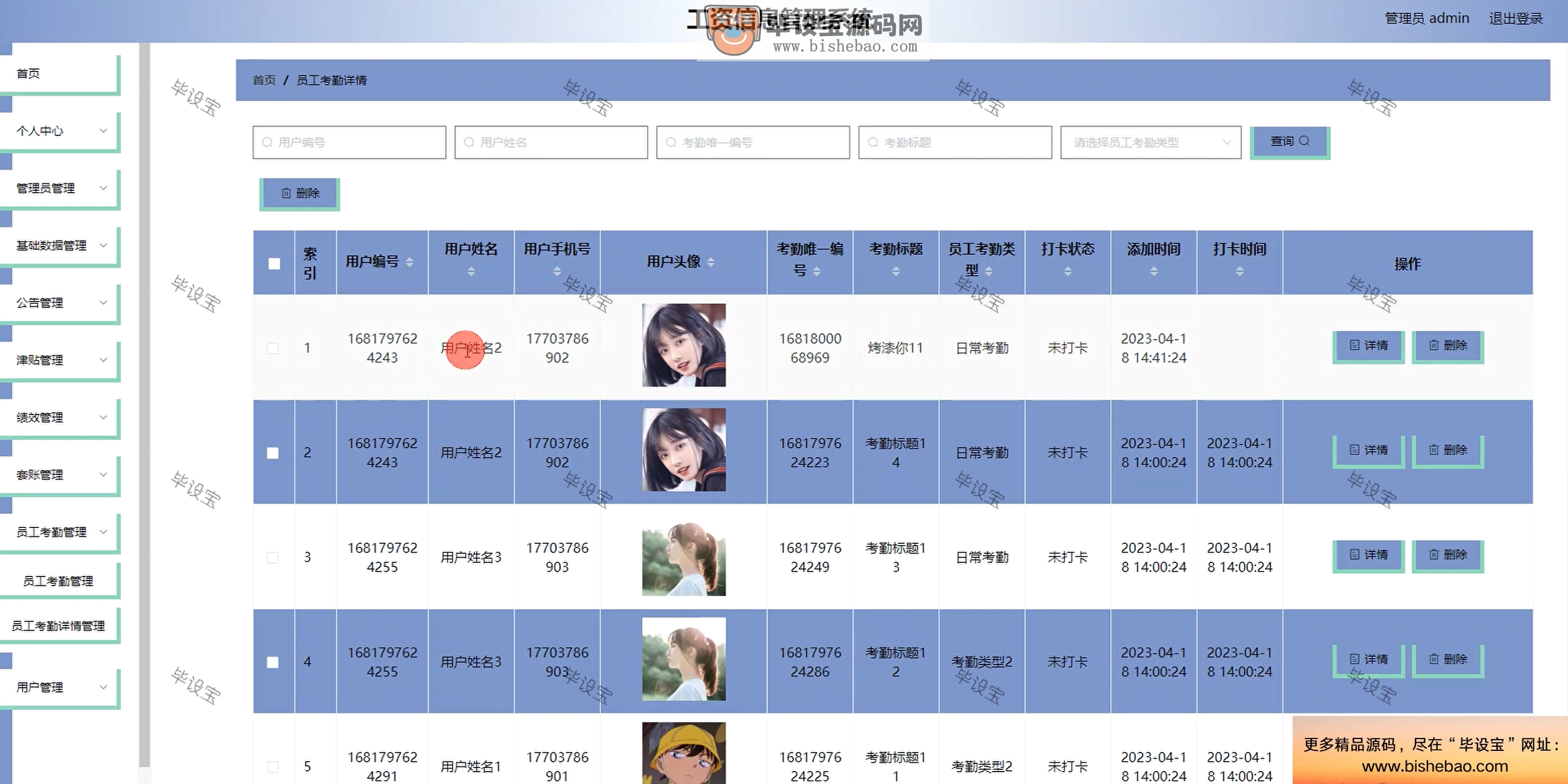The width and height of the screenshot is (1568, 784).
Task: Click the 查询 search button
Action: click(x=1289, y=142)
